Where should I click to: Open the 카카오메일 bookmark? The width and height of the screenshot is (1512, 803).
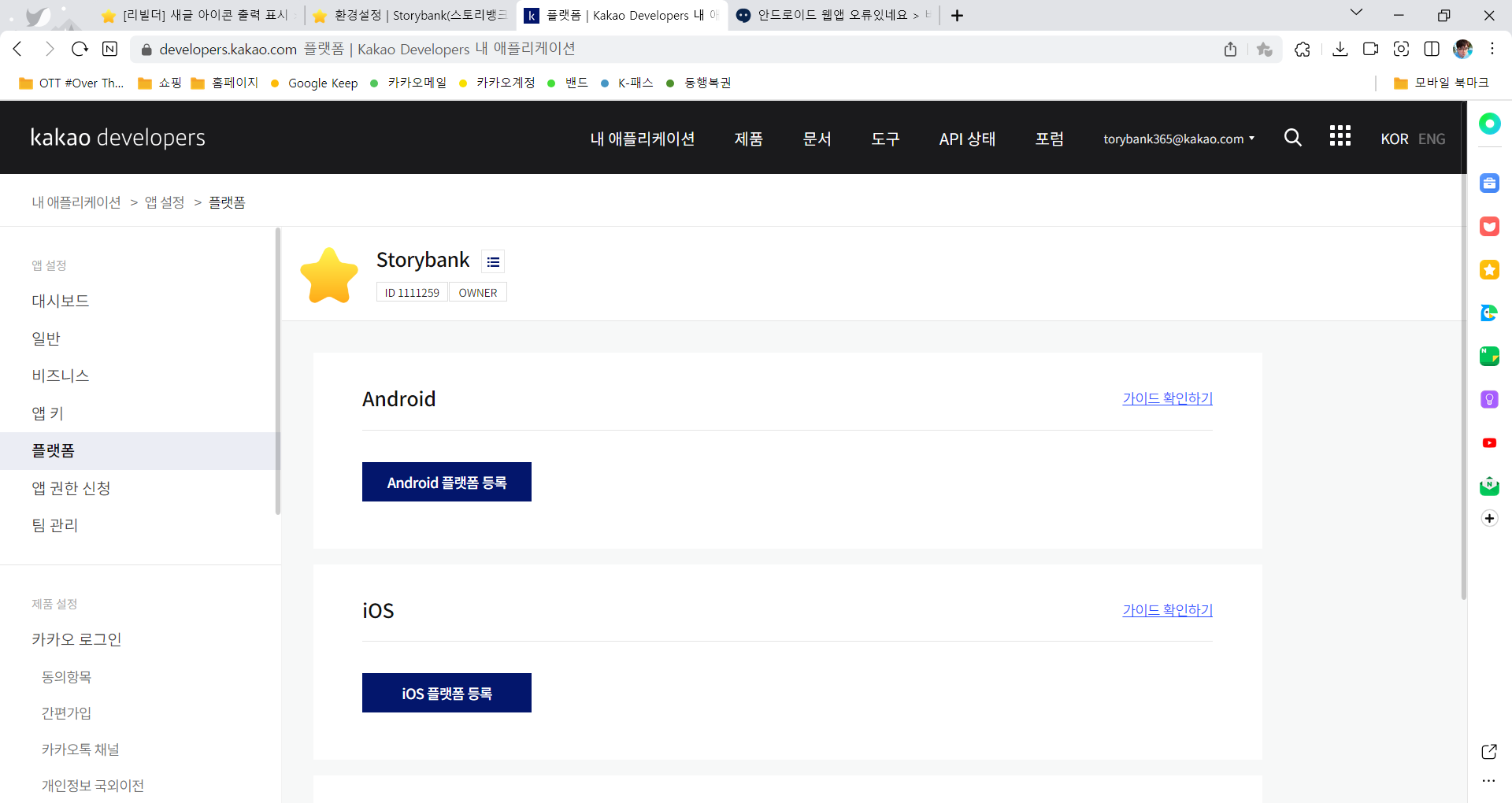[x=408, y=83]
